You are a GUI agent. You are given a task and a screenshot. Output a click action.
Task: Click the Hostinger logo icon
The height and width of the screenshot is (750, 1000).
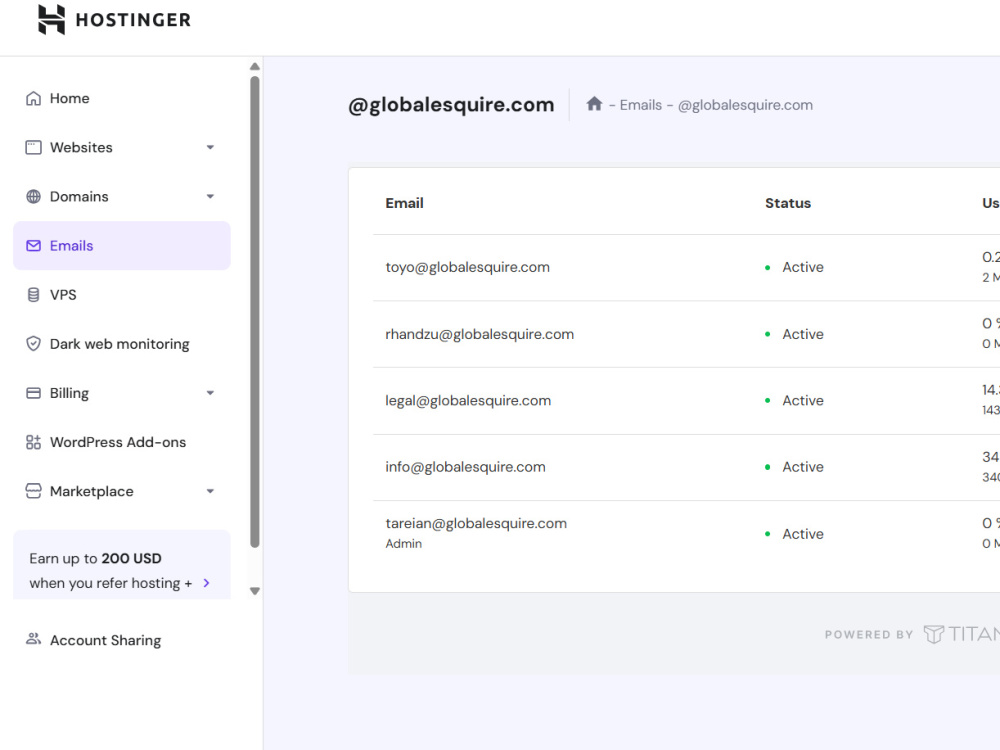point(51,19)
